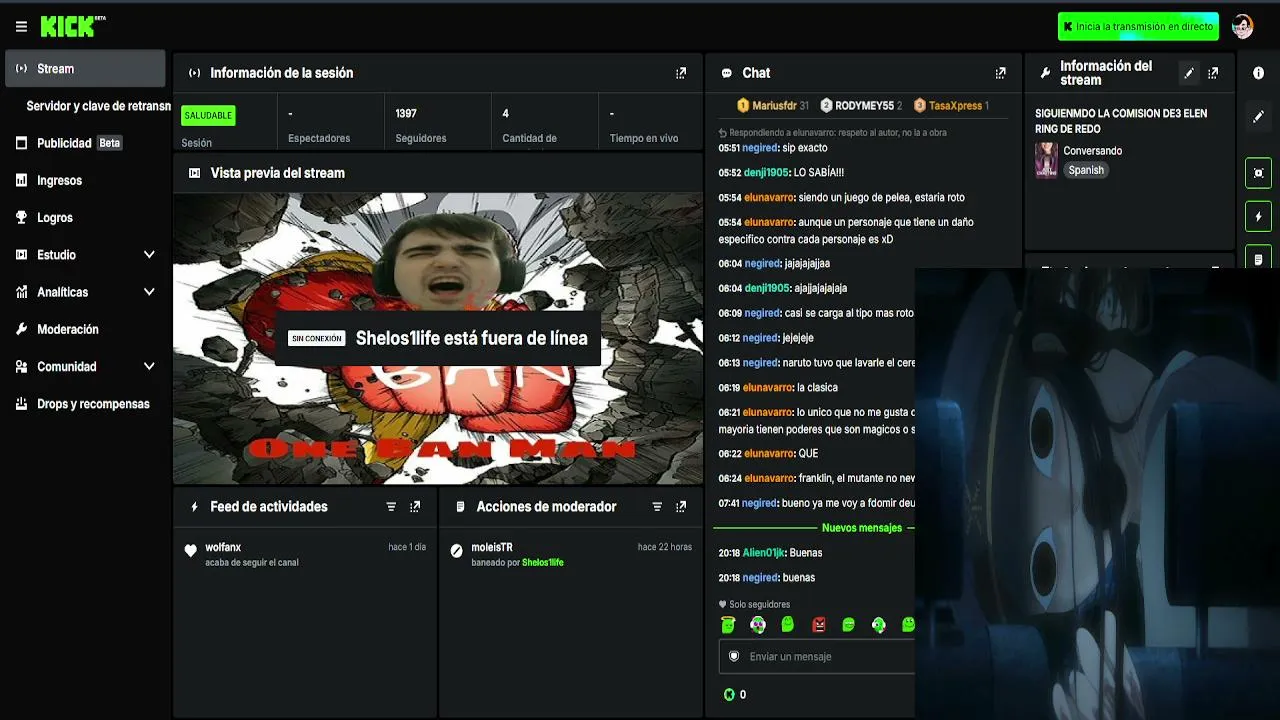
Task: Click the Kick logo
Action: pos(73,27)
